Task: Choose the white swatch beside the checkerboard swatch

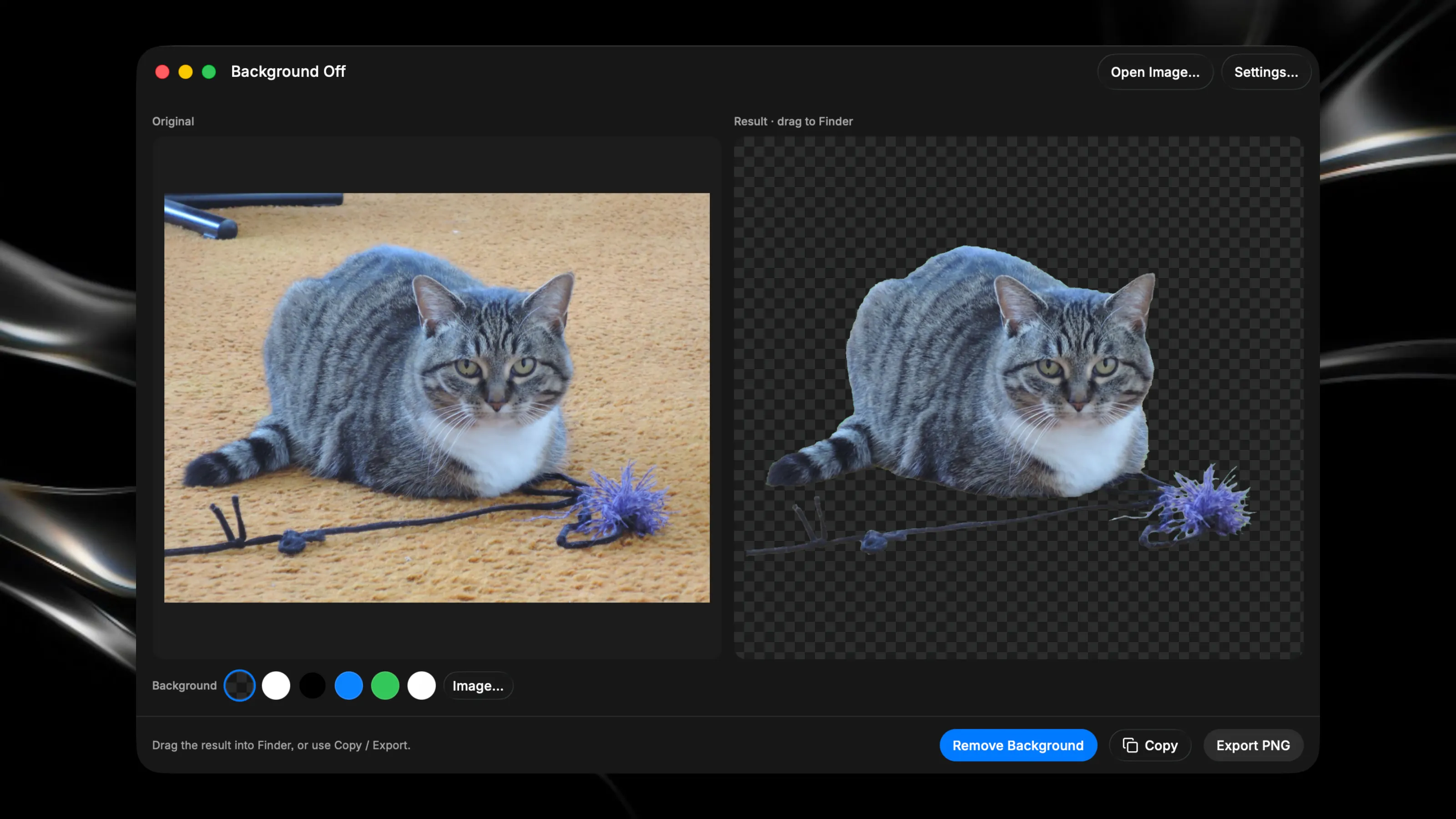Action: coord(276,686)
